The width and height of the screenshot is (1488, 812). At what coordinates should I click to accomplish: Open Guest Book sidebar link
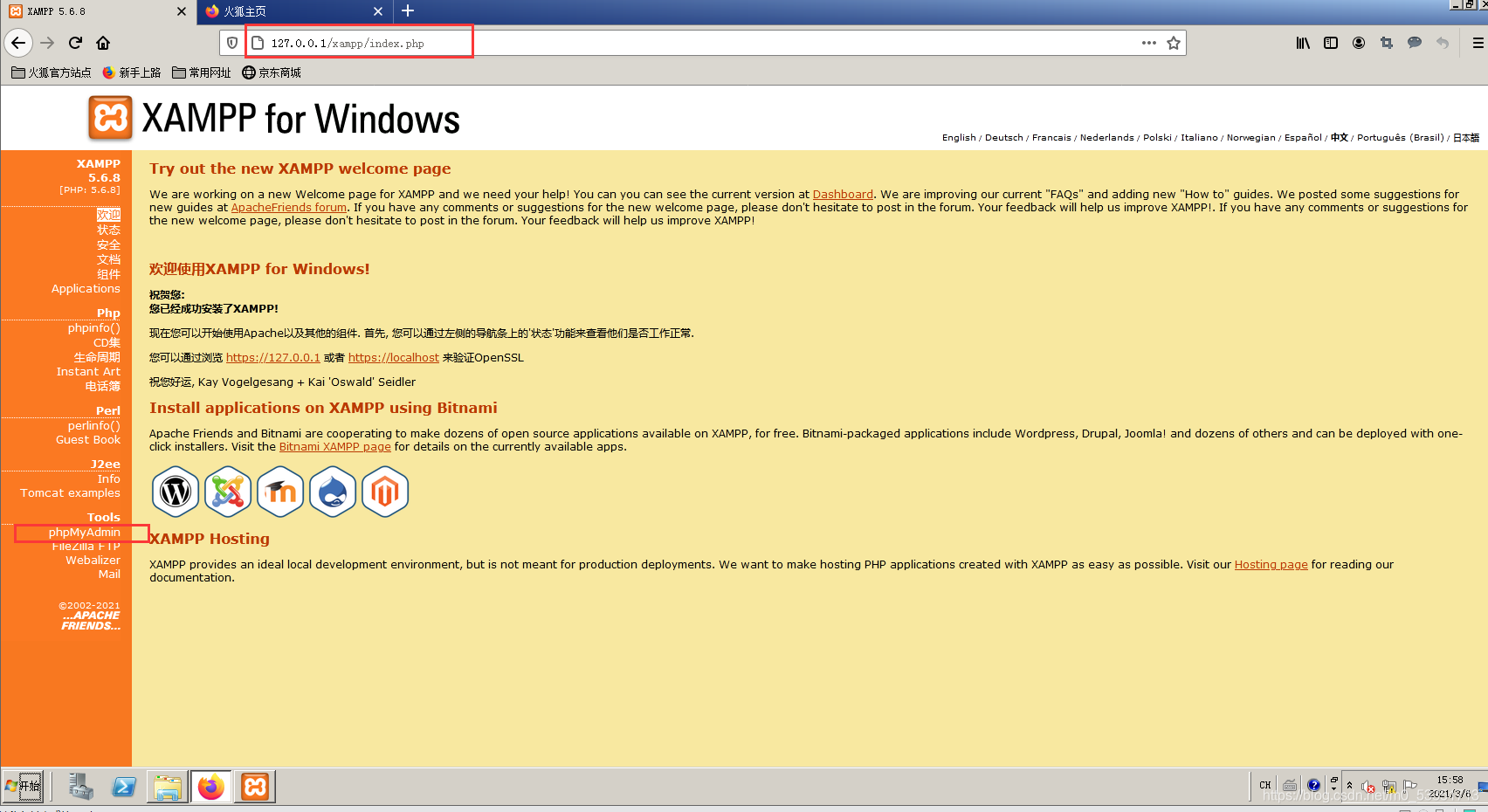(87, 440)
